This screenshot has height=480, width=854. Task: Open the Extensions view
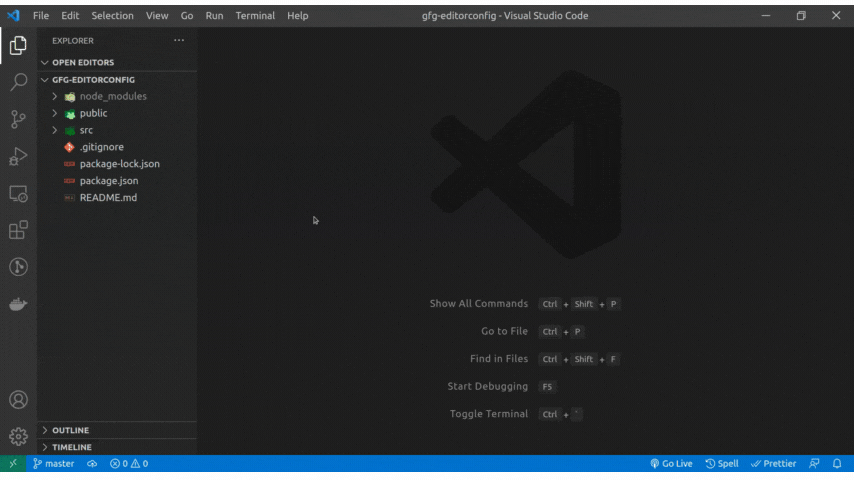click(18, 230)
